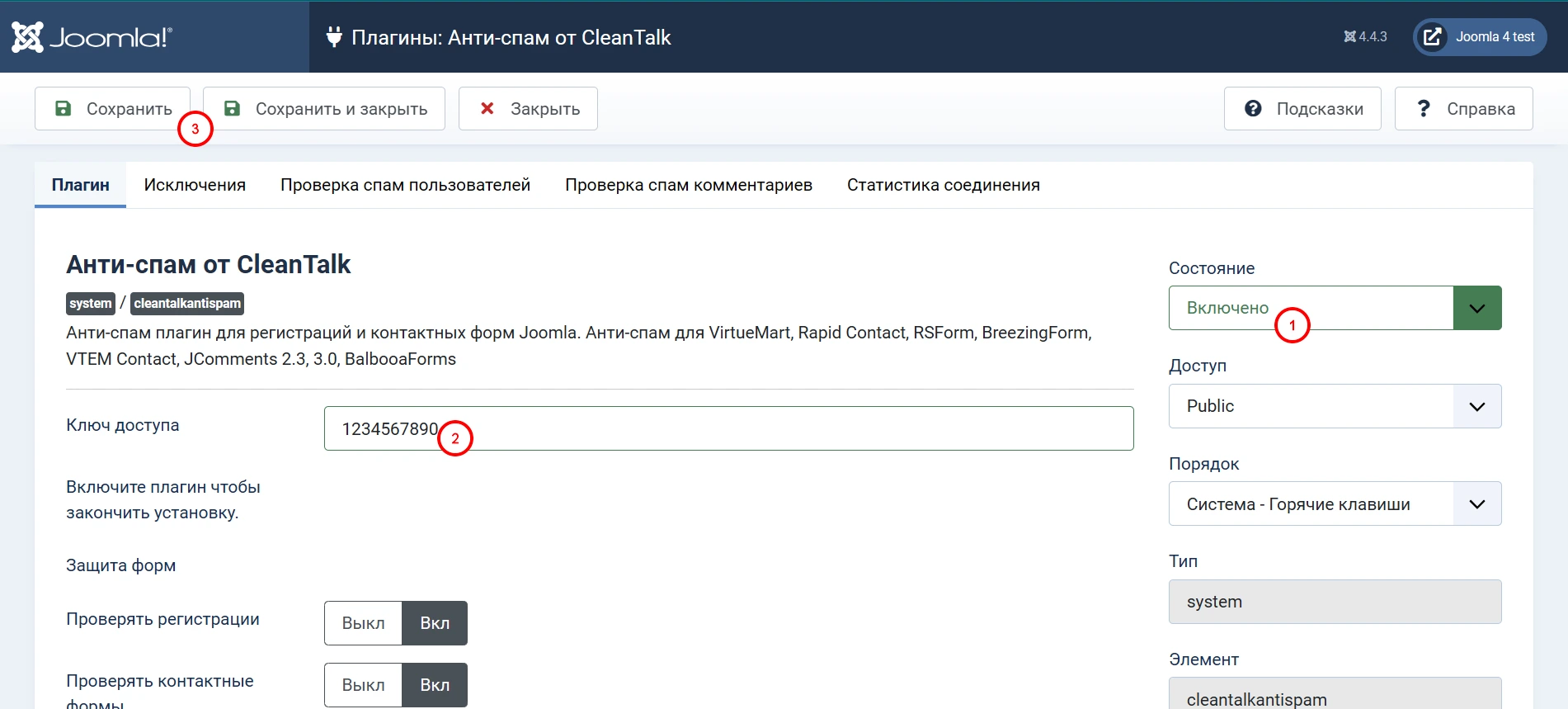Click the question mark icon on Справка
1568x709 pixels.
[x=1424, y=108]
